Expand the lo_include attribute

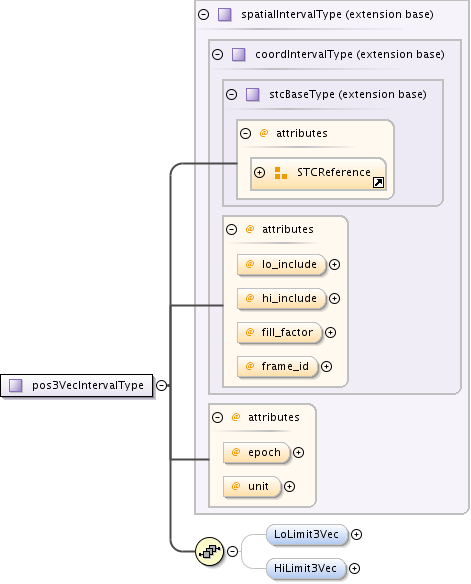click(334, 264)
